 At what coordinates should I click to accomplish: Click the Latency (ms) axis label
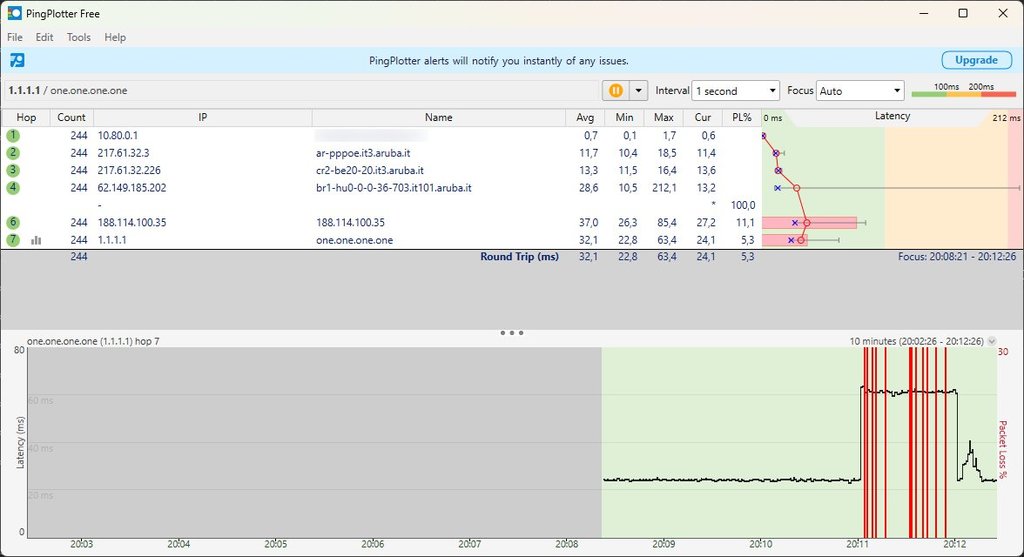(20, 442)
